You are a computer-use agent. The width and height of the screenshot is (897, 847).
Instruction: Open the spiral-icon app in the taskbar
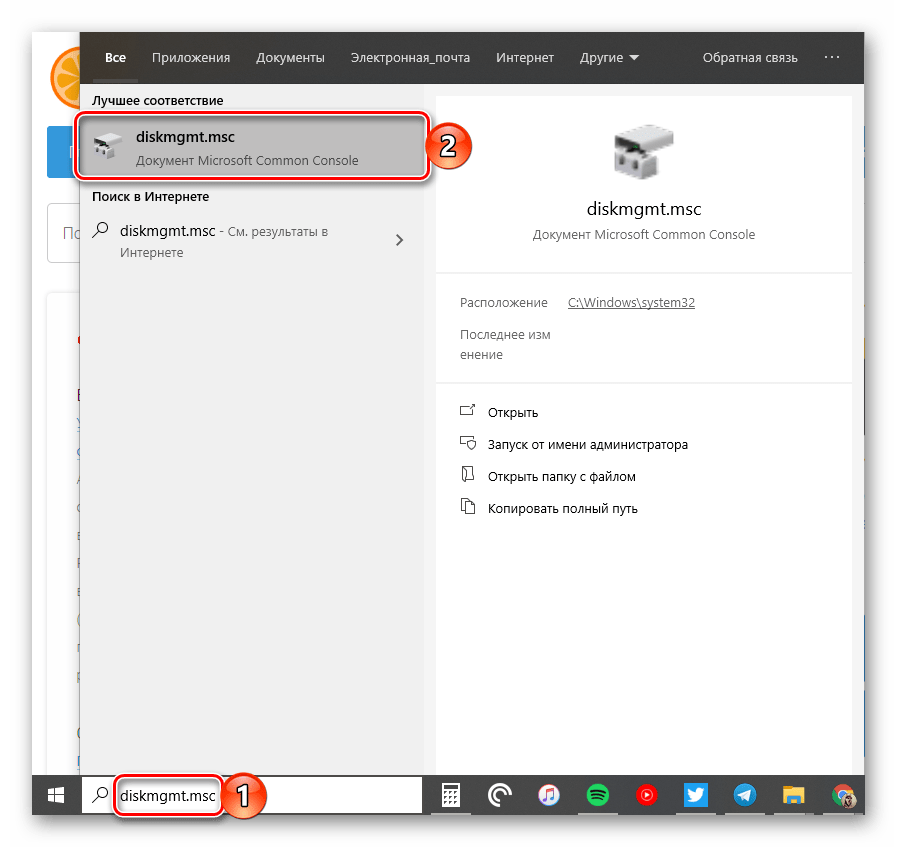tap(499, 795)
